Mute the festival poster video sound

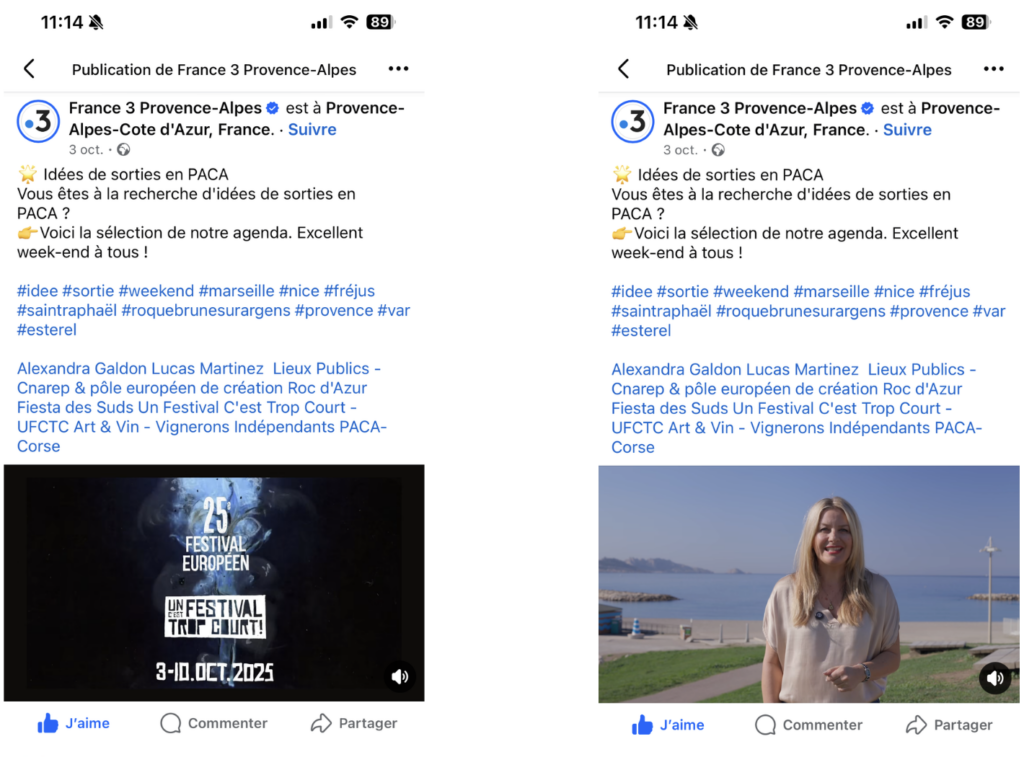(x=400, y=677)
